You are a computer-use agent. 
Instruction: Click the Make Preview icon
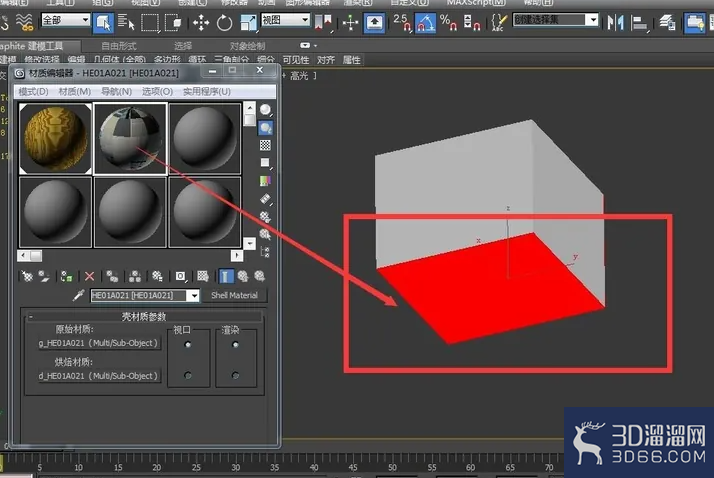265,198
